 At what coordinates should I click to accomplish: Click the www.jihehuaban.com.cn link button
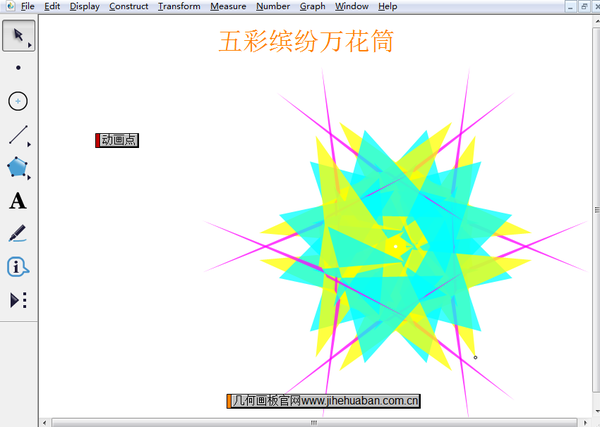324,401
